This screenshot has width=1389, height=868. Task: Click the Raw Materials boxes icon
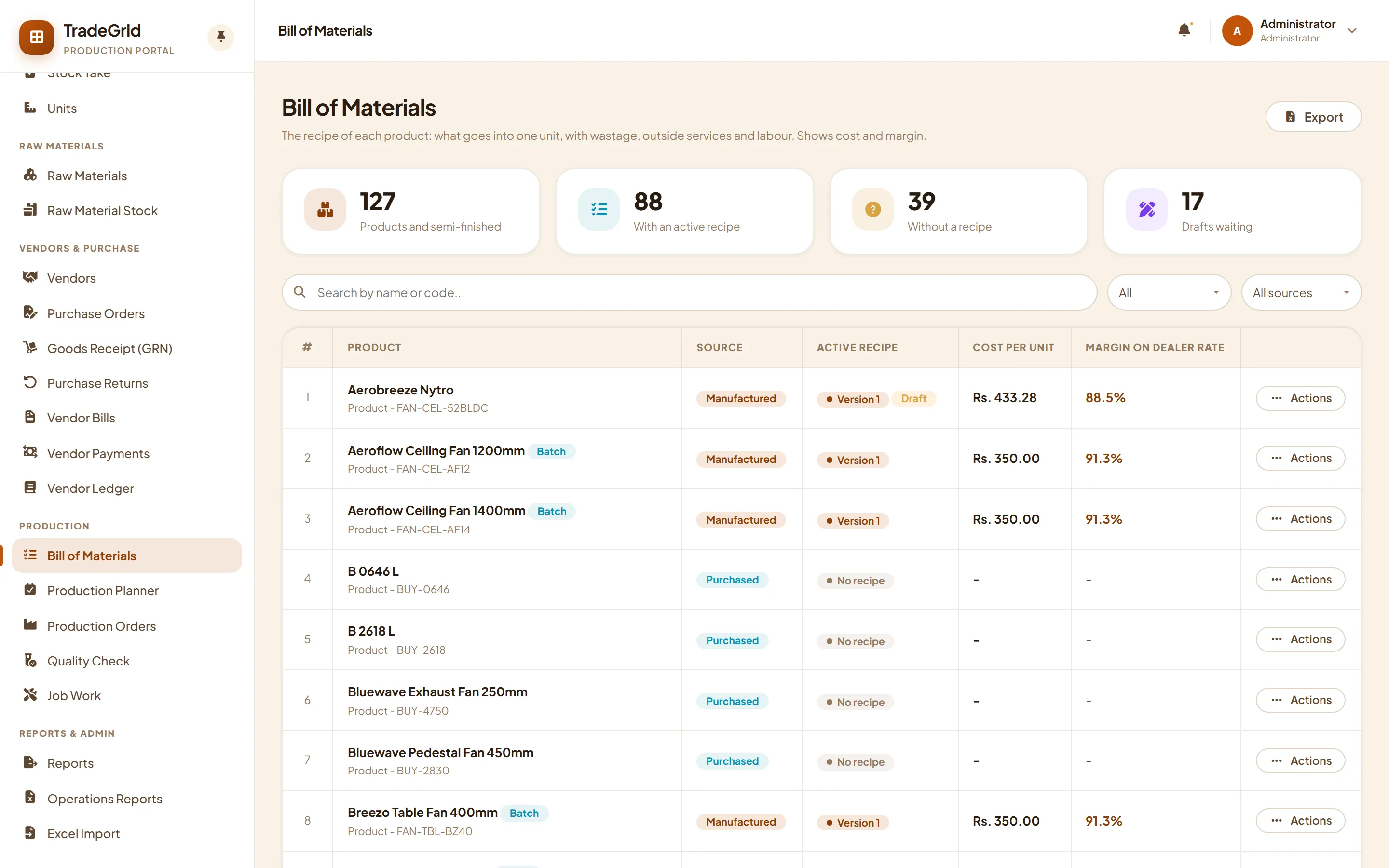30,175
